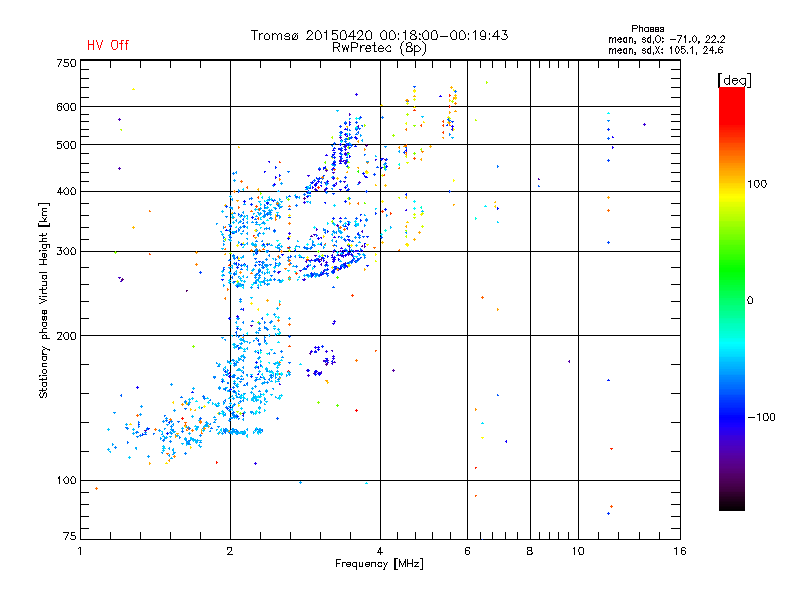Click colorbar tick label '-100'
This screenshot has width=800, height=600.
[762, 417]
